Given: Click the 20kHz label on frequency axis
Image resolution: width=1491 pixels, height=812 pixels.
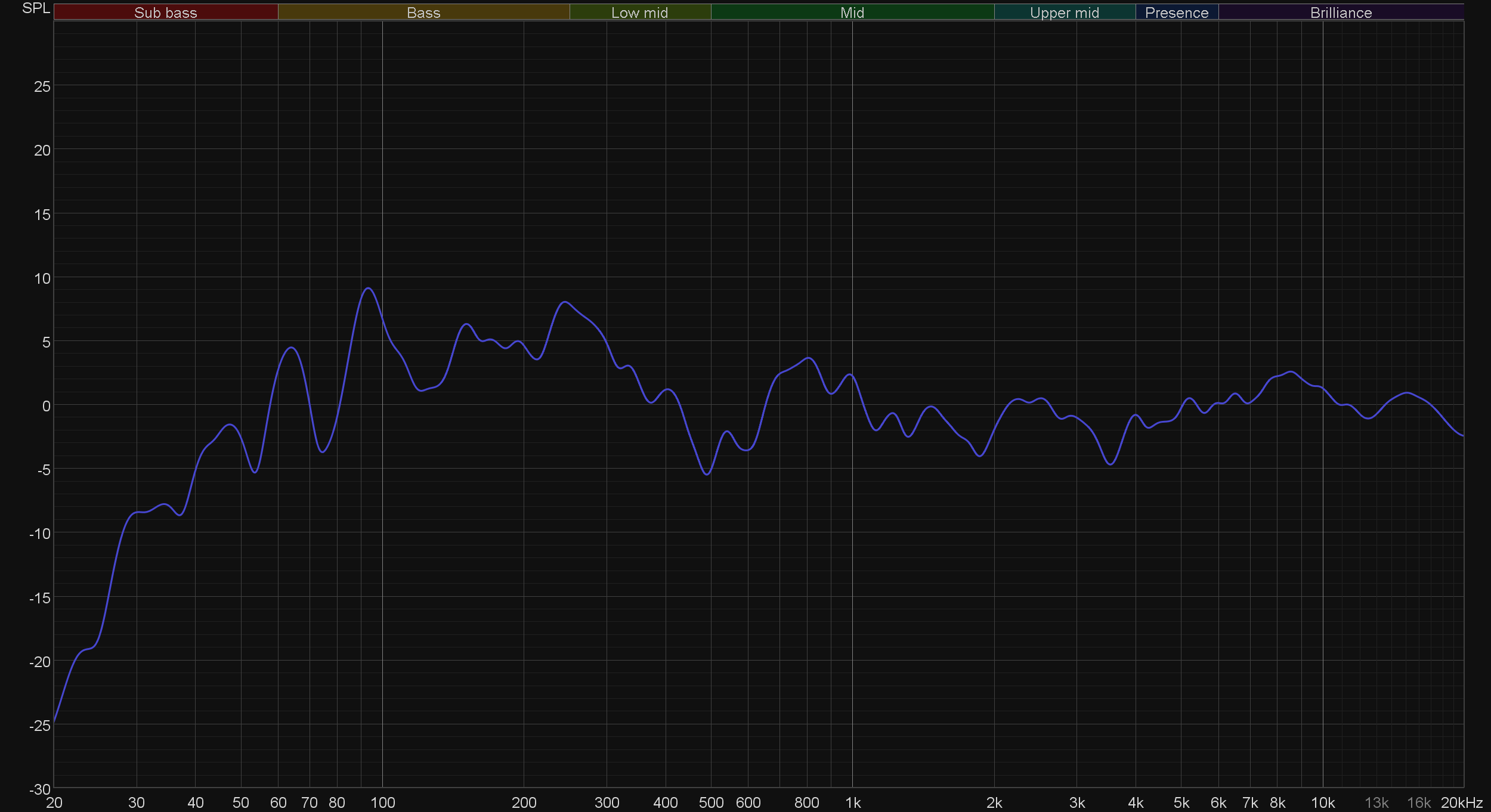Looking at the screenshot, I should pos(1461,802).
